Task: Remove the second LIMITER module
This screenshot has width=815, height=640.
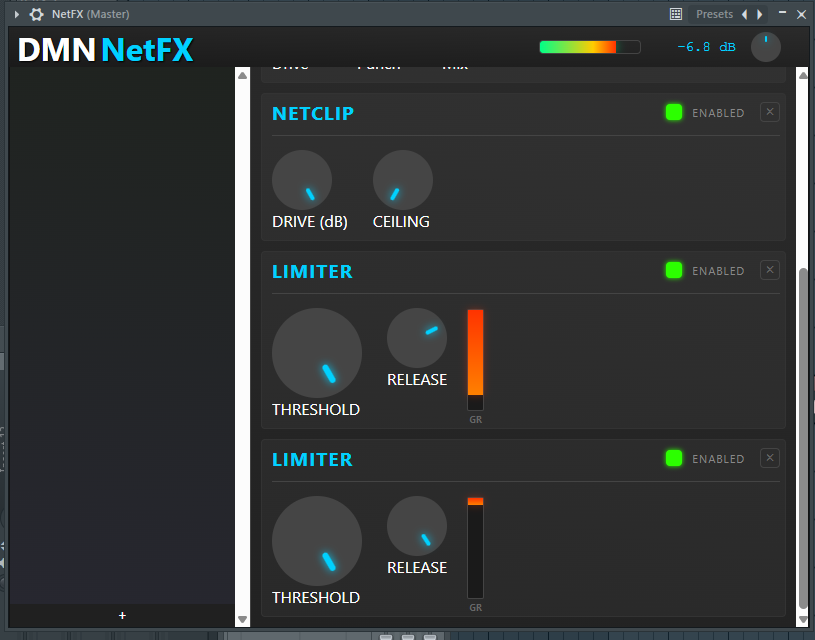Action: click(x=770, y=458)
